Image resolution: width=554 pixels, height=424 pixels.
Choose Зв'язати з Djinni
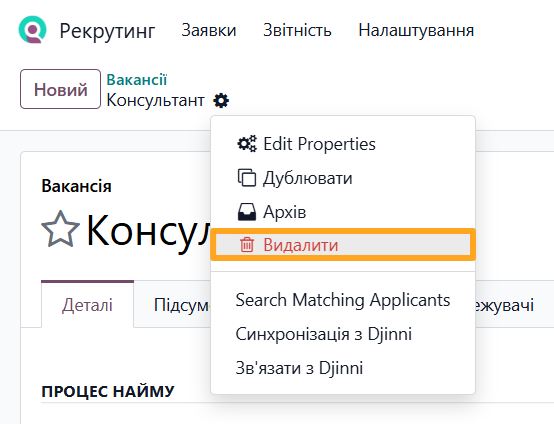click(x=343, y=368)
